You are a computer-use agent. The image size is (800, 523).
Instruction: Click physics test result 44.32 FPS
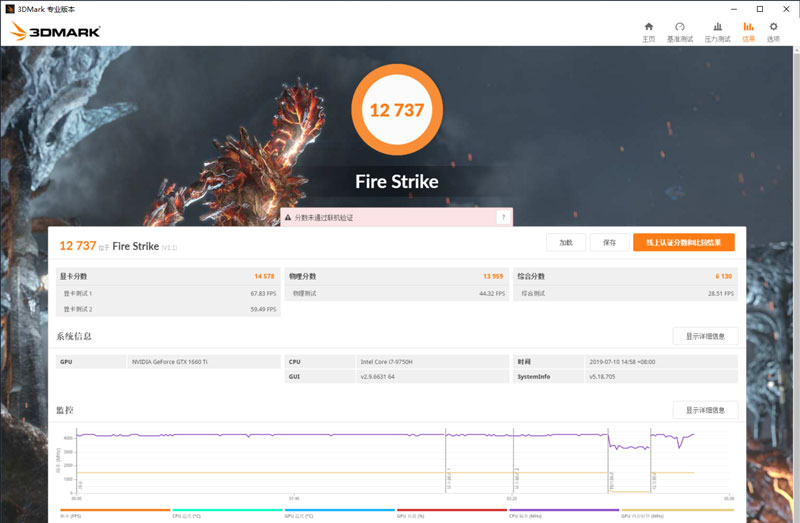[492, 293]
